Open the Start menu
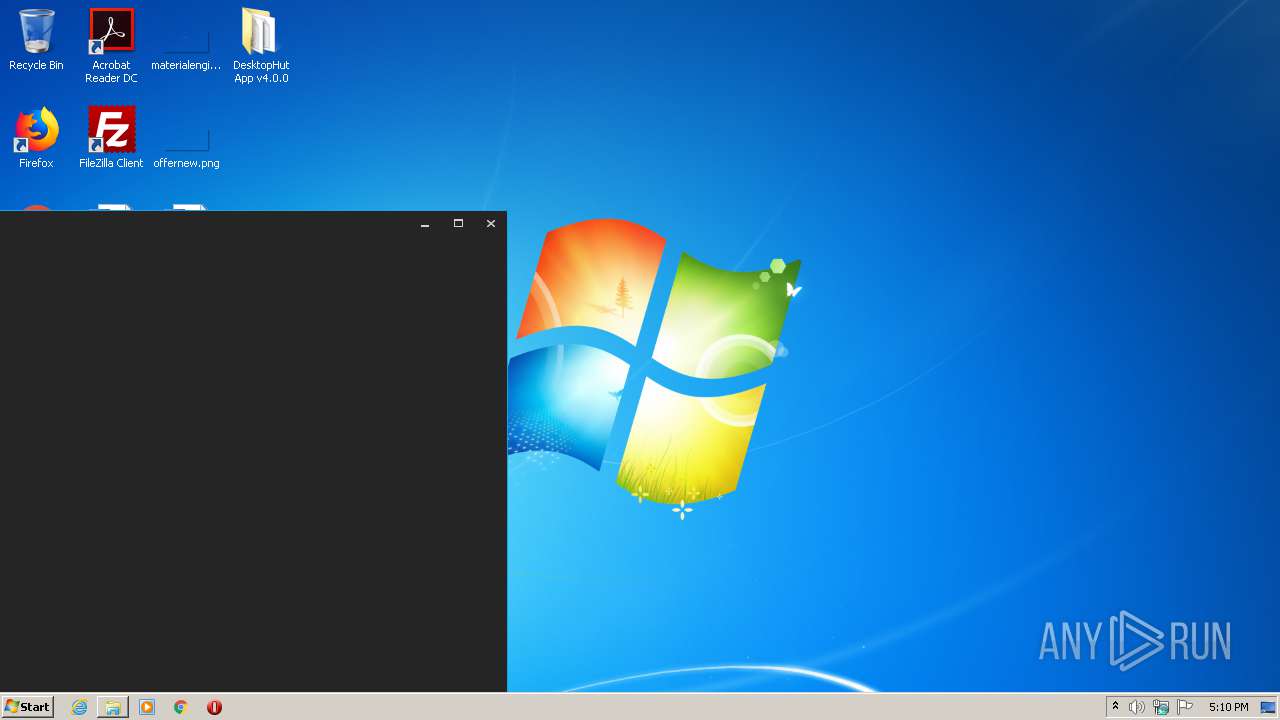This screenshot has width=1280, height=720. click(x=28, y=707)
